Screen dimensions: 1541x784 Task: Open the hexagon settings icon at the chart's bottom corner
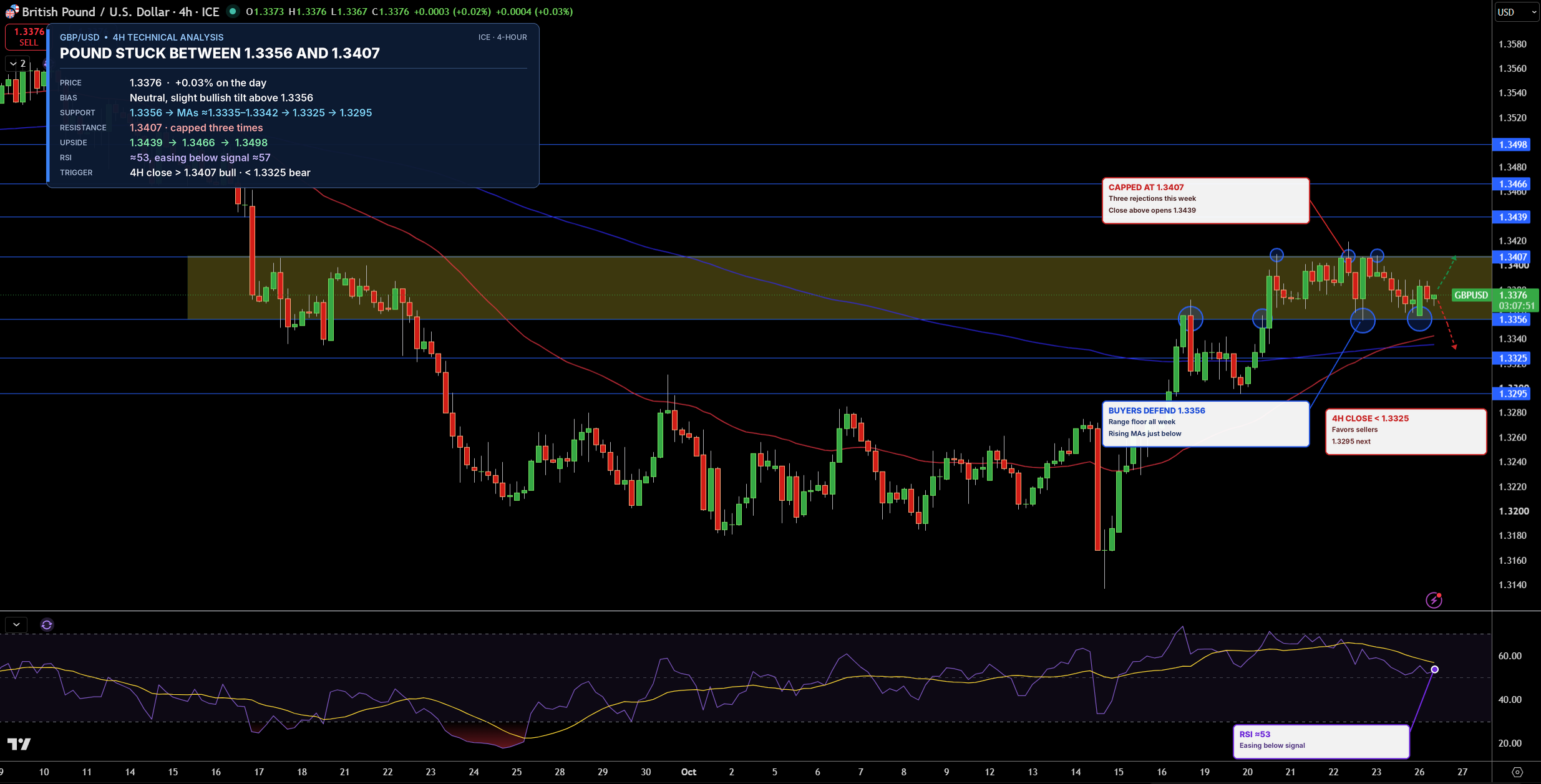point(1517,772)
